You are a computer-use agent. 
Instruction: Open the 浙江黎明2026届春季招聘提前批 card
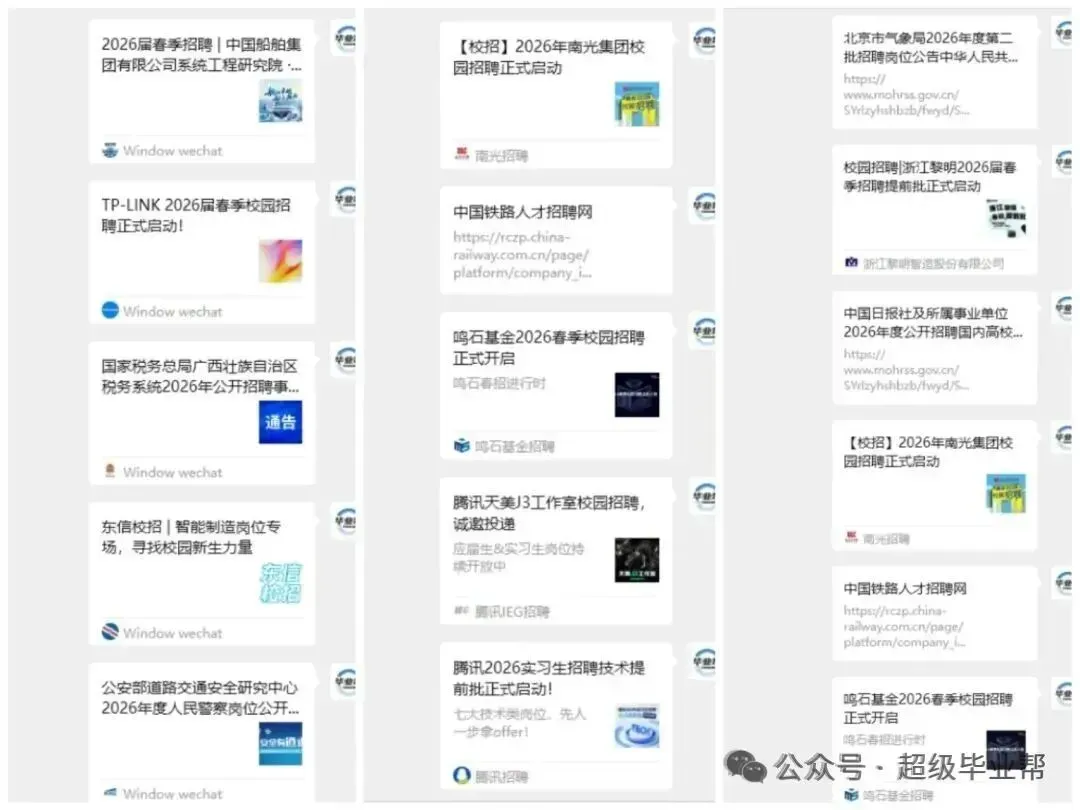(x=935, y=210)
